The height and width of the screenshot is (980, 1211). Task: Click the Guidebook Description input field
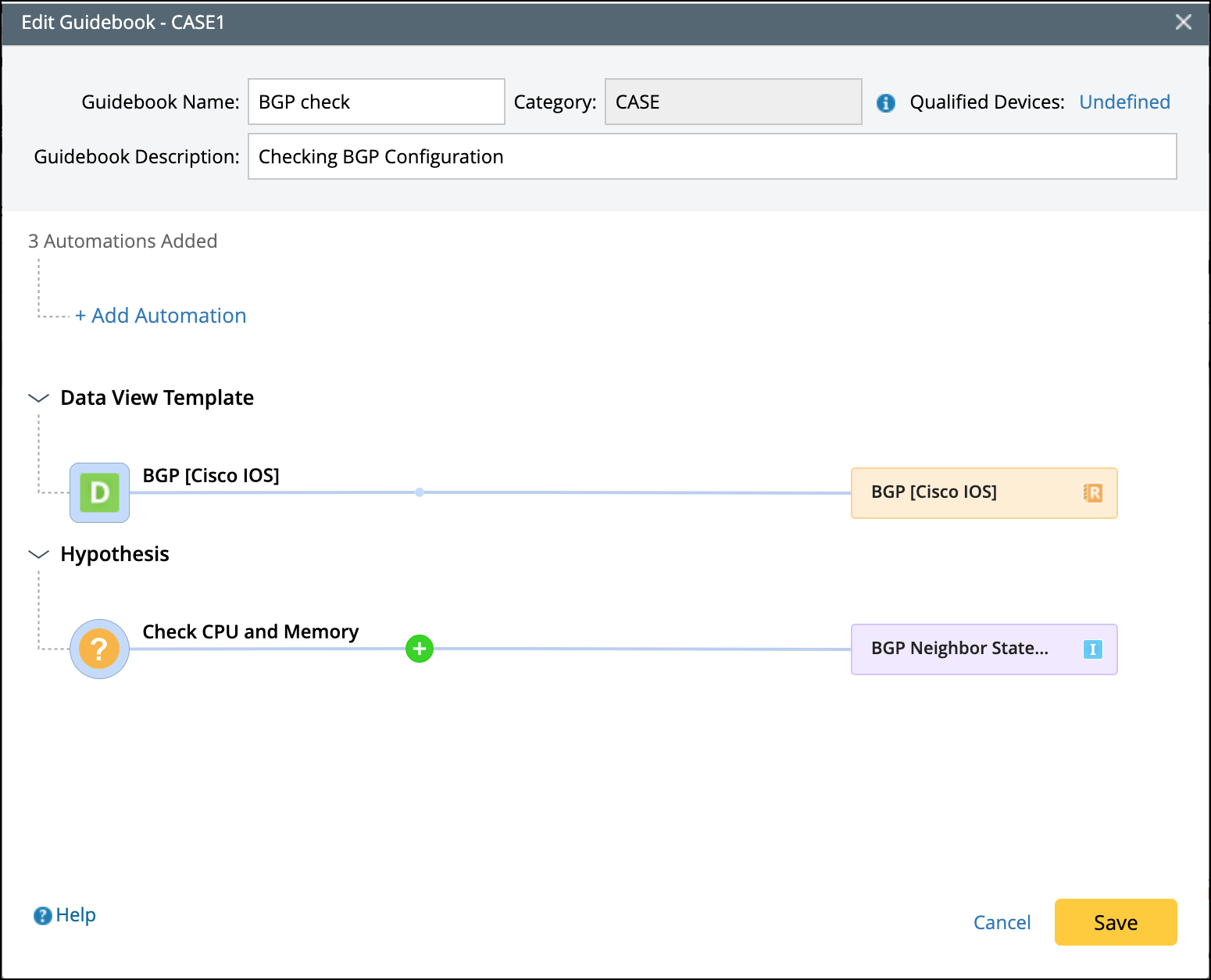tap(712, 156)
